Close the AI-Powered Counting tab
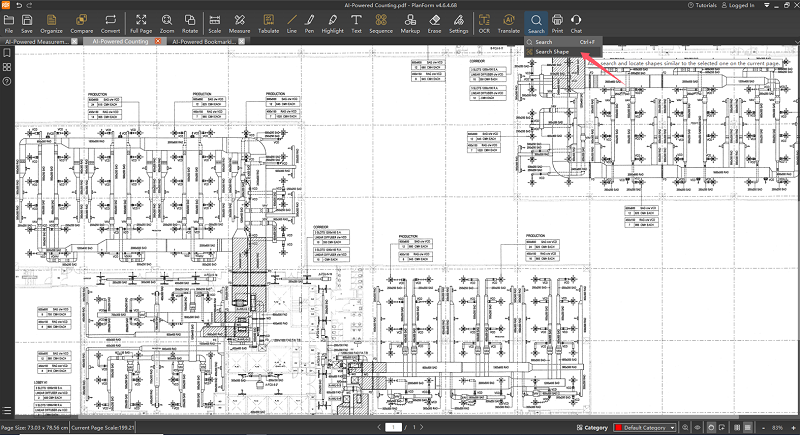 158,42
